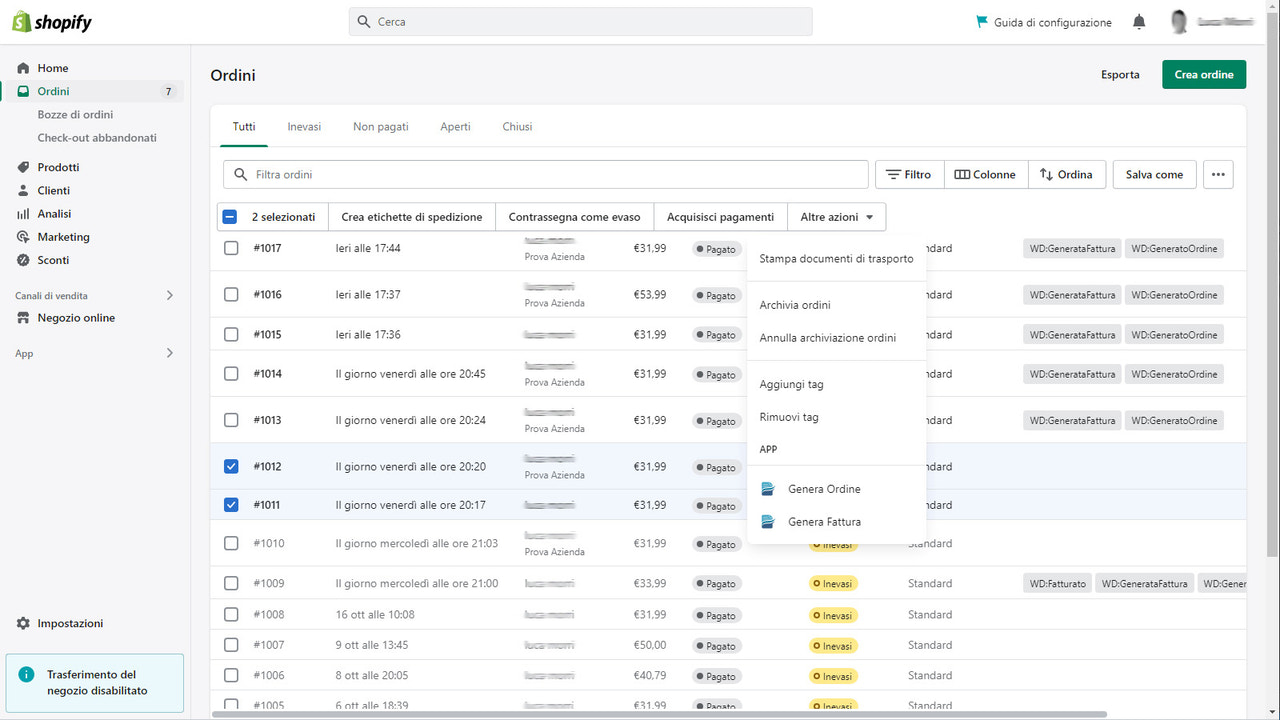This screenshot has height=720, width=1280.
Task: Click the magnifier icon in Filtra ordini
Action: 240,174
